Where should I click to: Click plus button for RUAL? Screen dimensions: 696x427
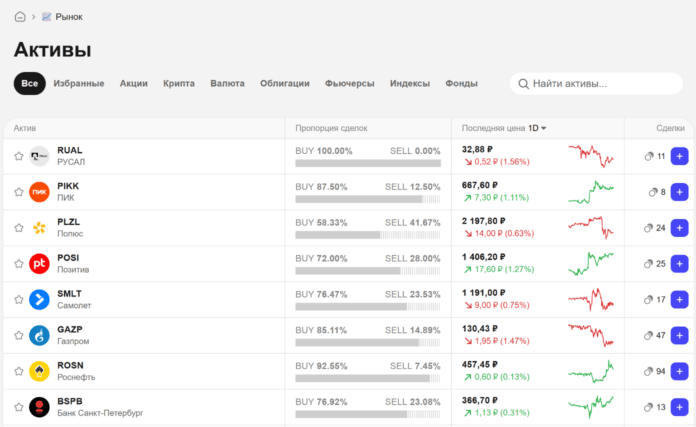(679, 156)
